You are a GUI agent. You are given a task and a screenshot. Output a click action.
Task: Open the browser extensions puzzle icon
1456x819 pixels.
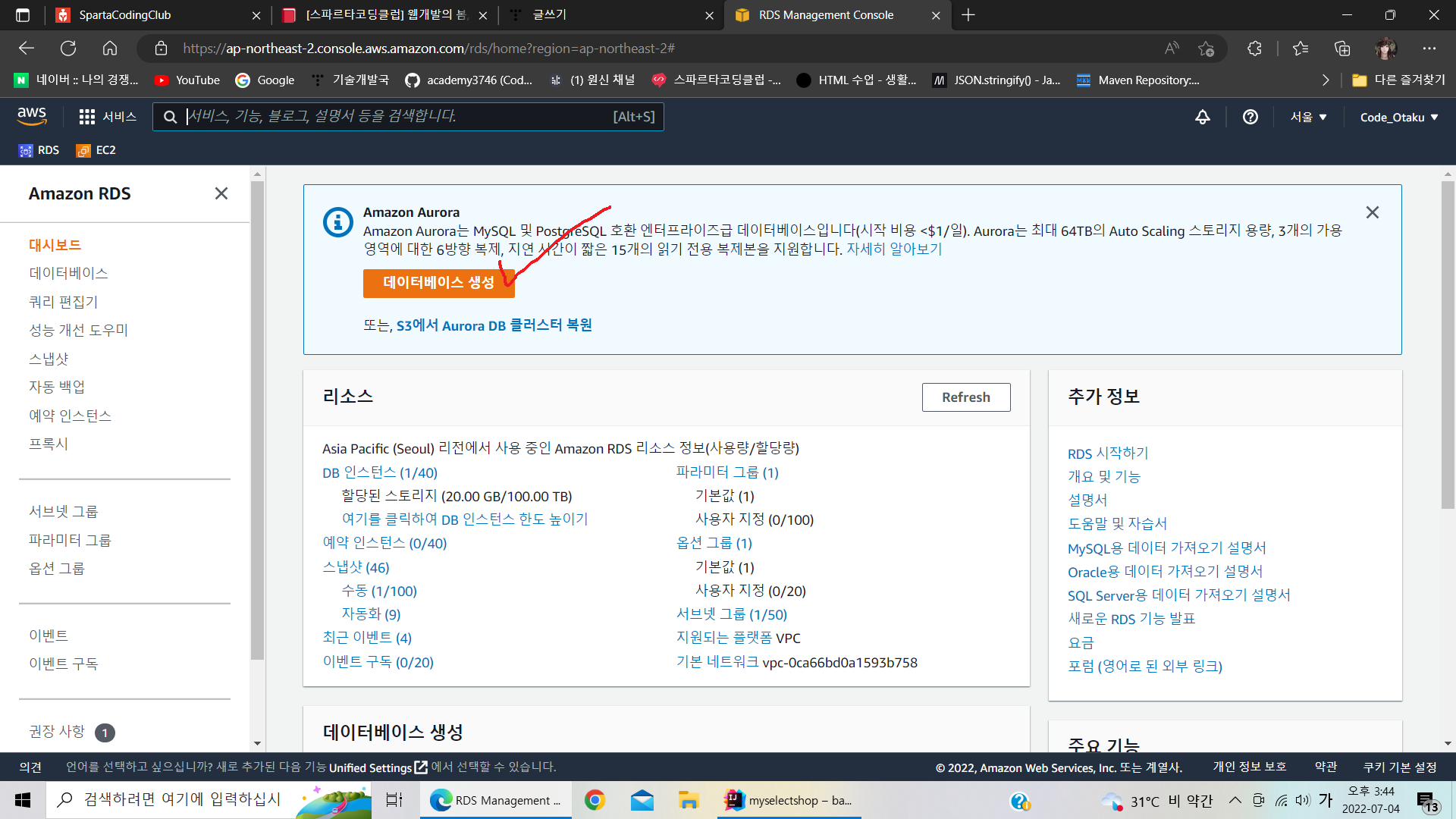point(1254,49)
